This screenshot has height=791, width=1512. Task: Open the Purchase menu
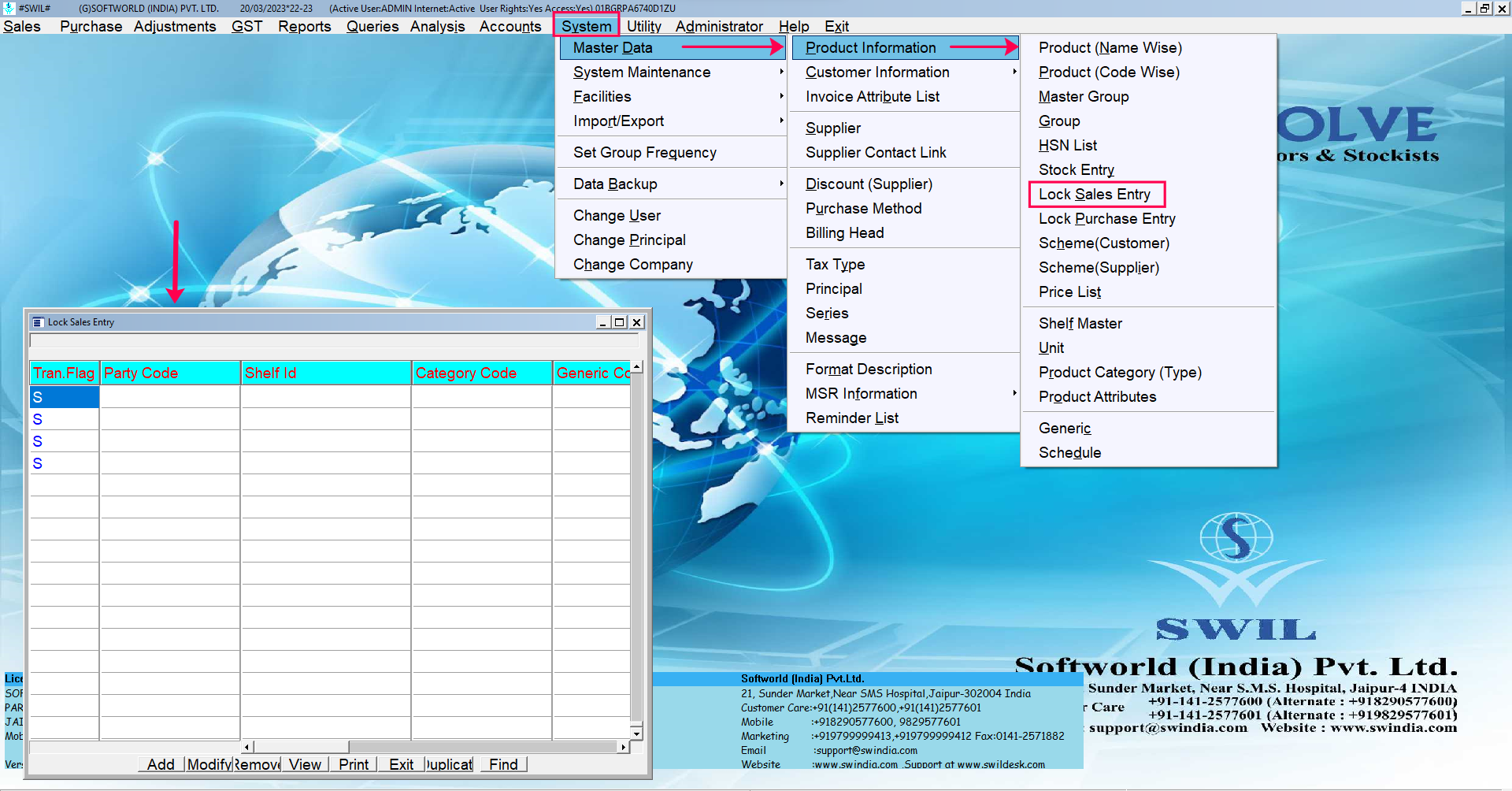click(91, 26)
